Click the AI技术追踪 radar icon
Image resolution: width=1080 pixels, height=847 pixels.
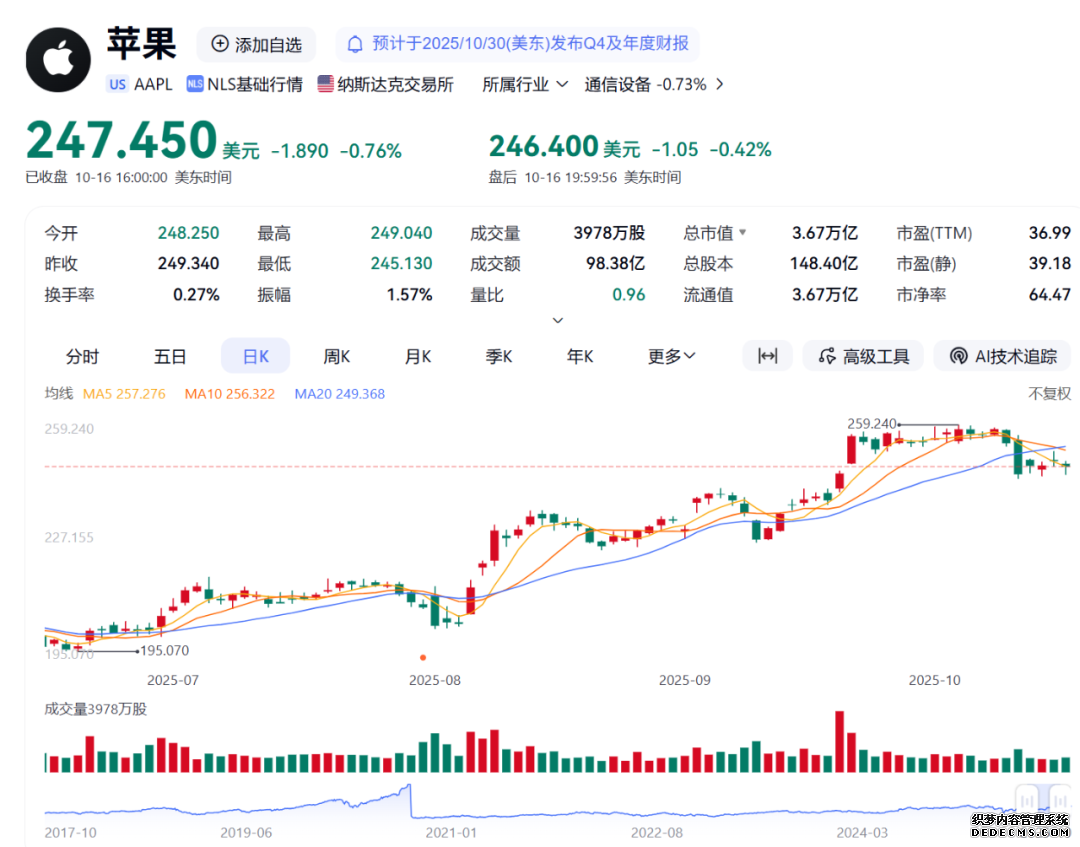[958, 356]
